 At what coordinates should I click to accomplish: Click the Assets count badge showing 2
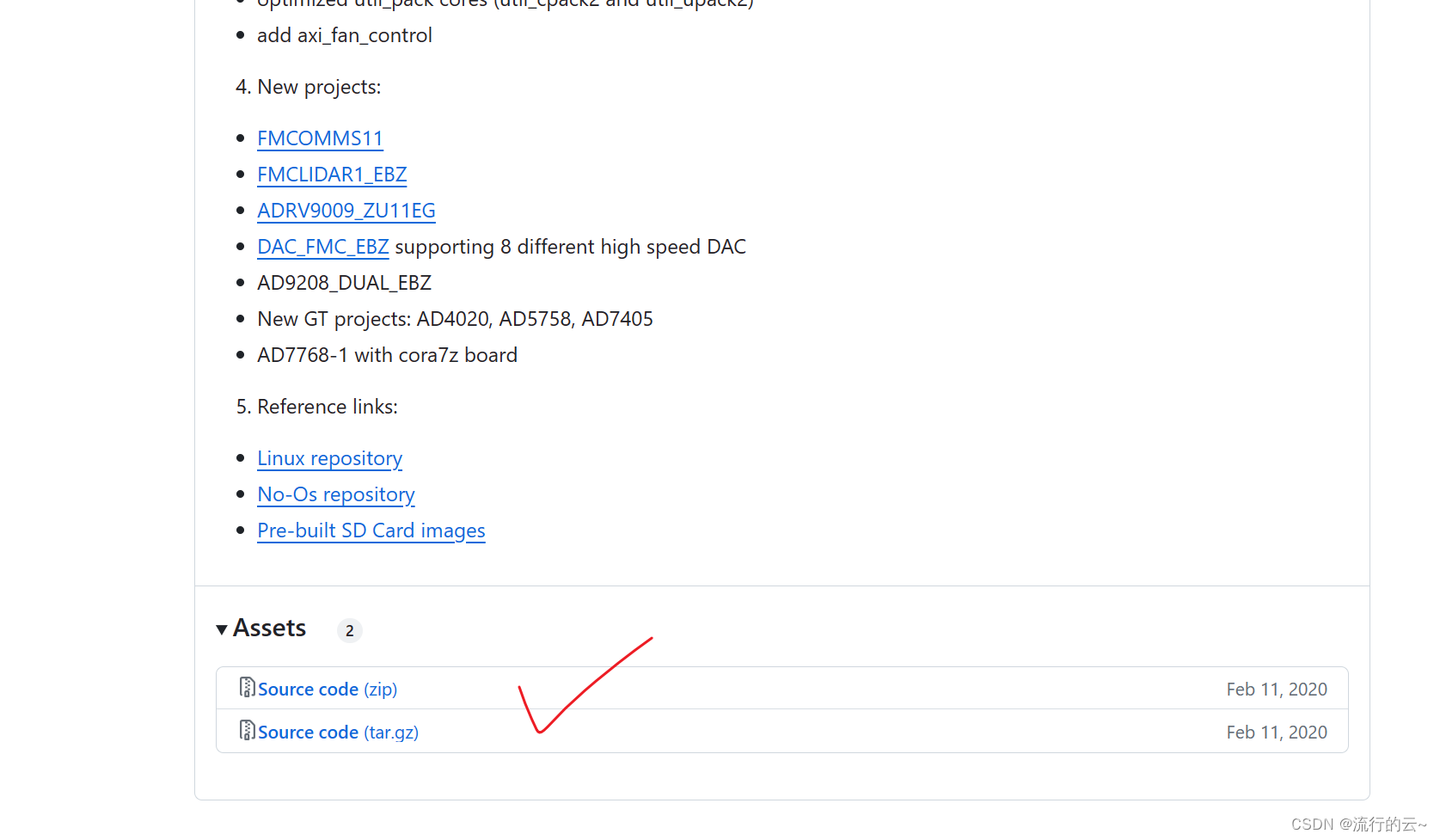tap(349, 630)
